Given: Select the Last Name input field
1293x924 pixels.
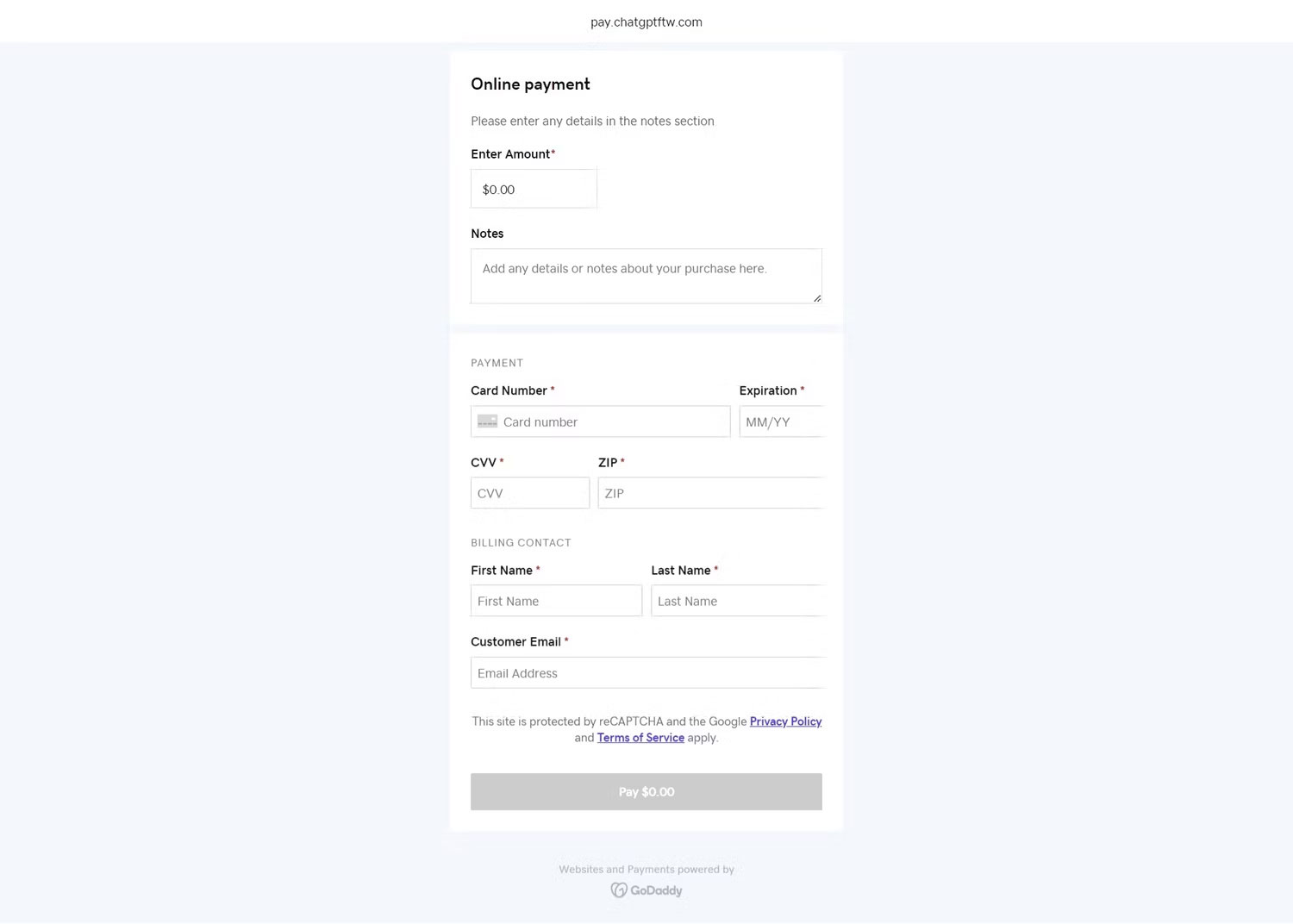Looking at the screenshot, I should pyautogui.click(x=738, y=601).
